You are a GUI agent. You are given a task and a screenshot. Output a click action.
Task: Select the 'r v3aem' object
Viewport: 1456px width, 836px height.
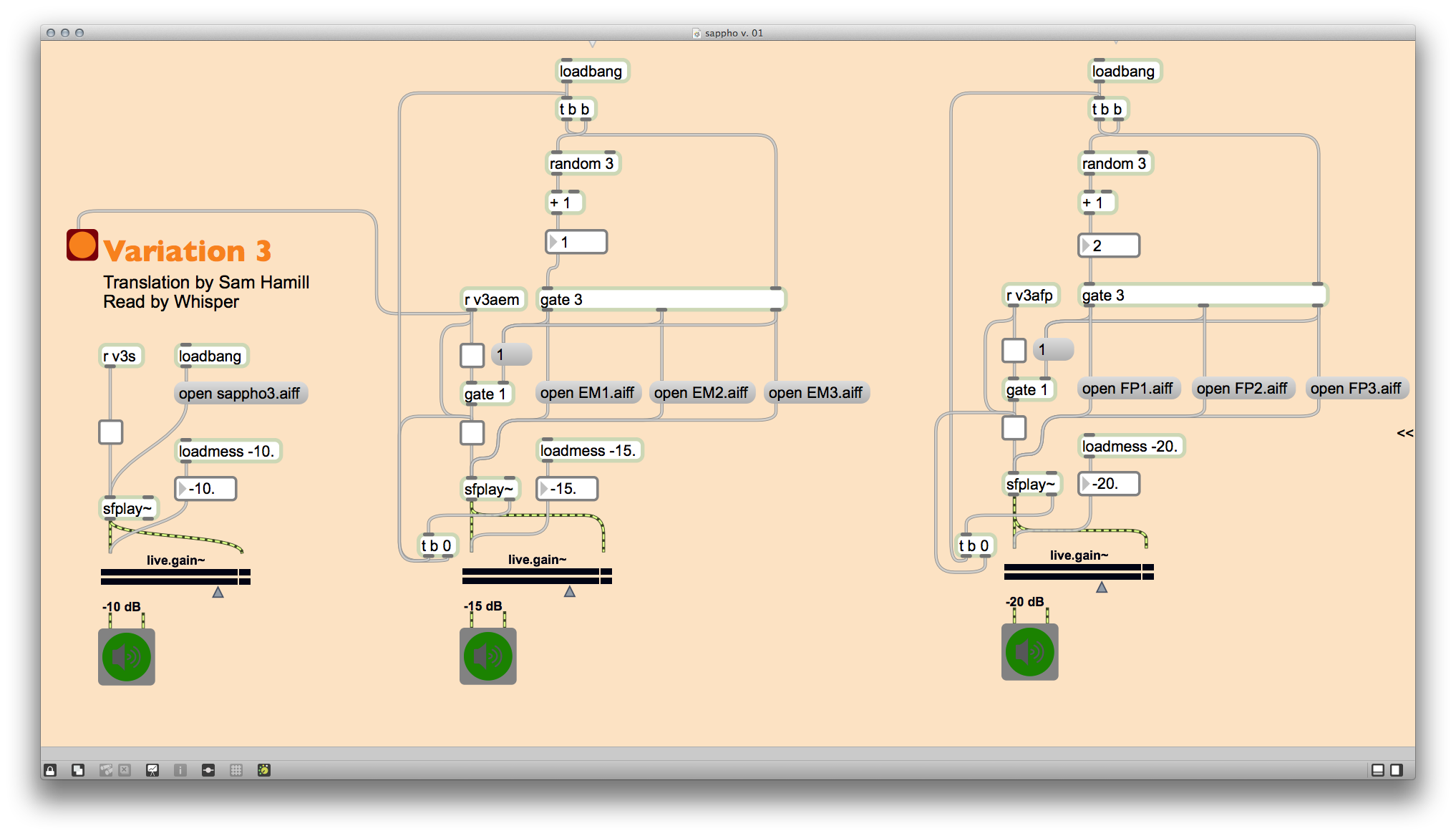coord(492,300)
